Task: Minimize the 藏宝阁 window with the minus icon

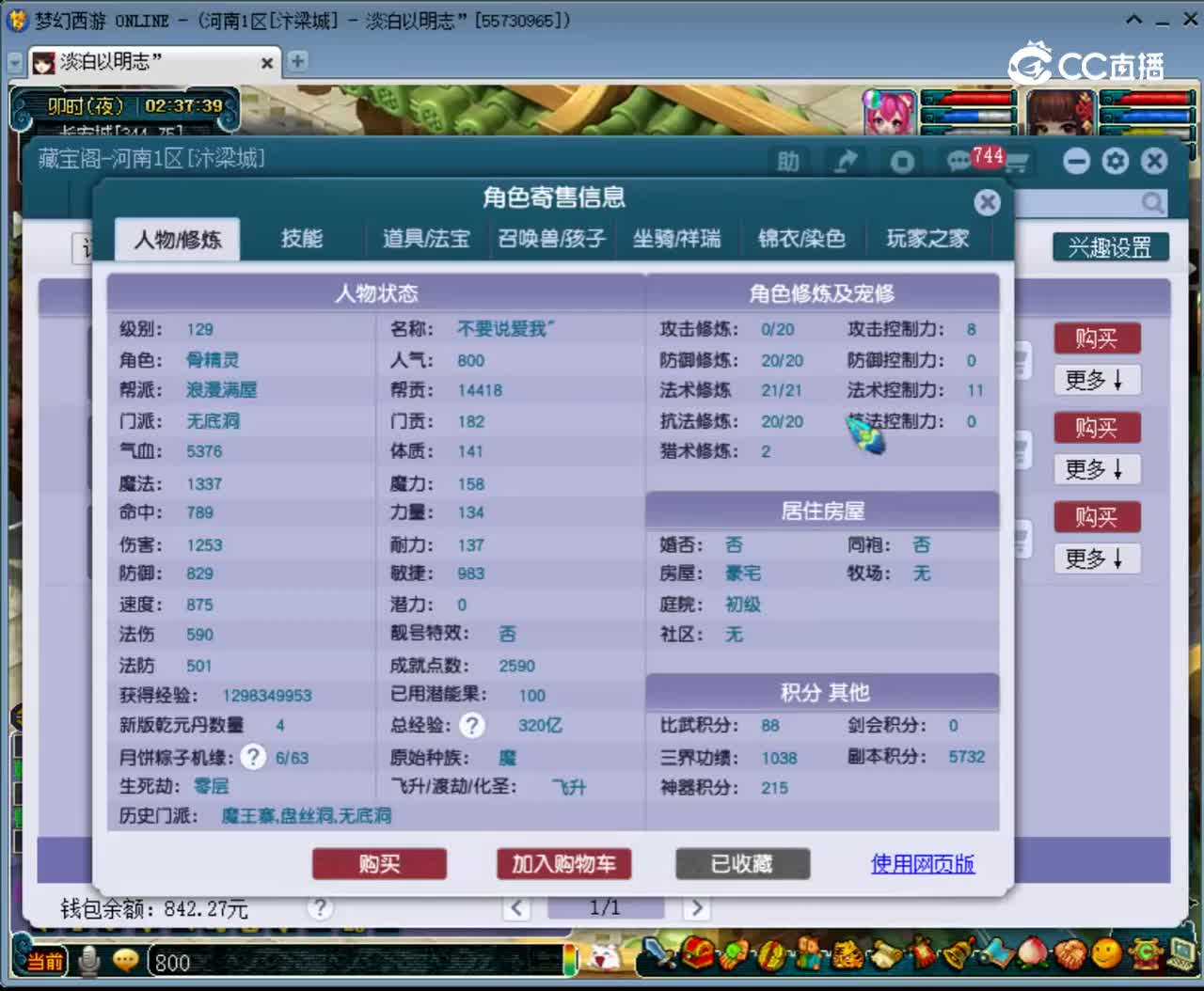Action: click(x=1076, y=161)
